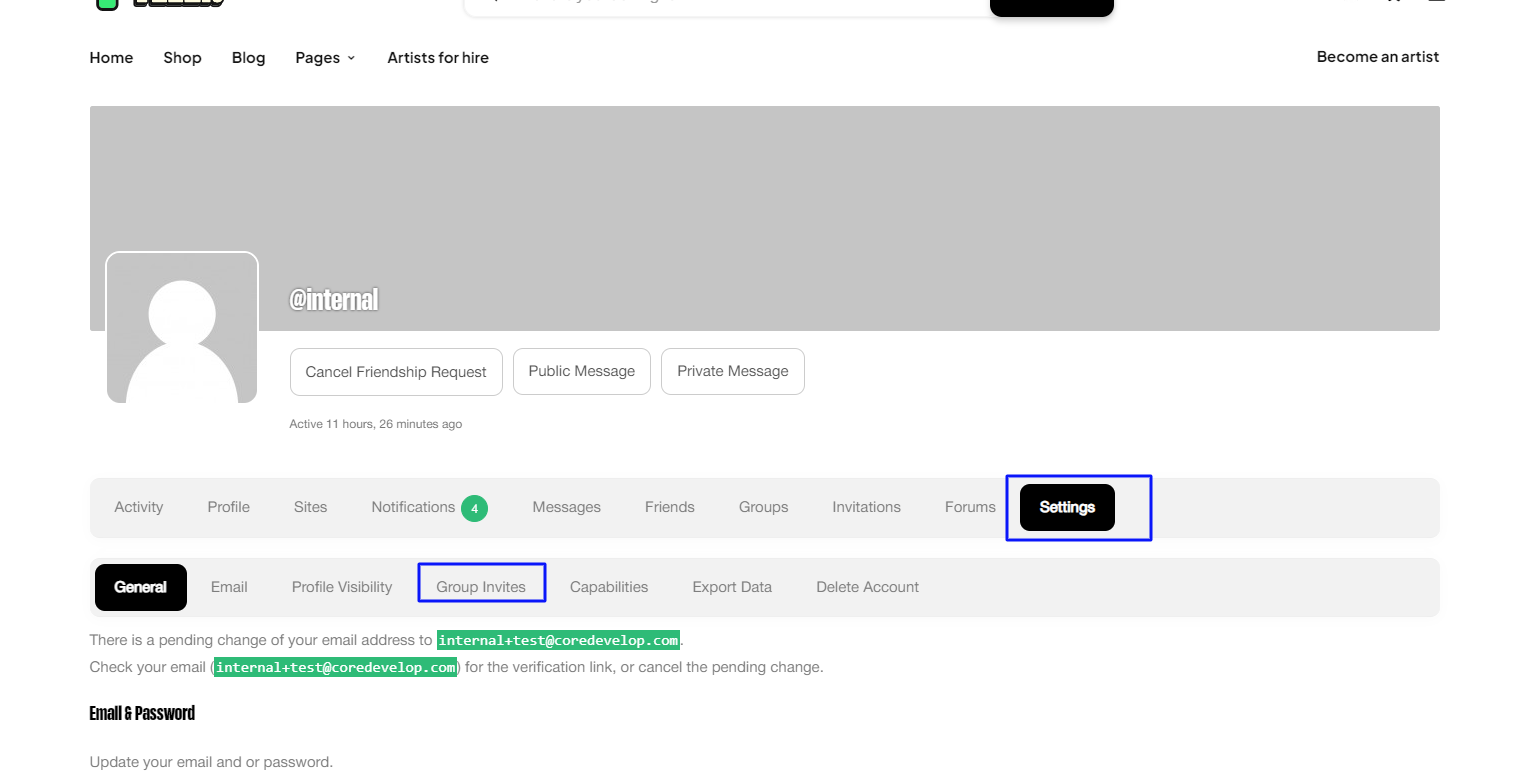
Task: Cancel the friendship request
Action: 396,372
